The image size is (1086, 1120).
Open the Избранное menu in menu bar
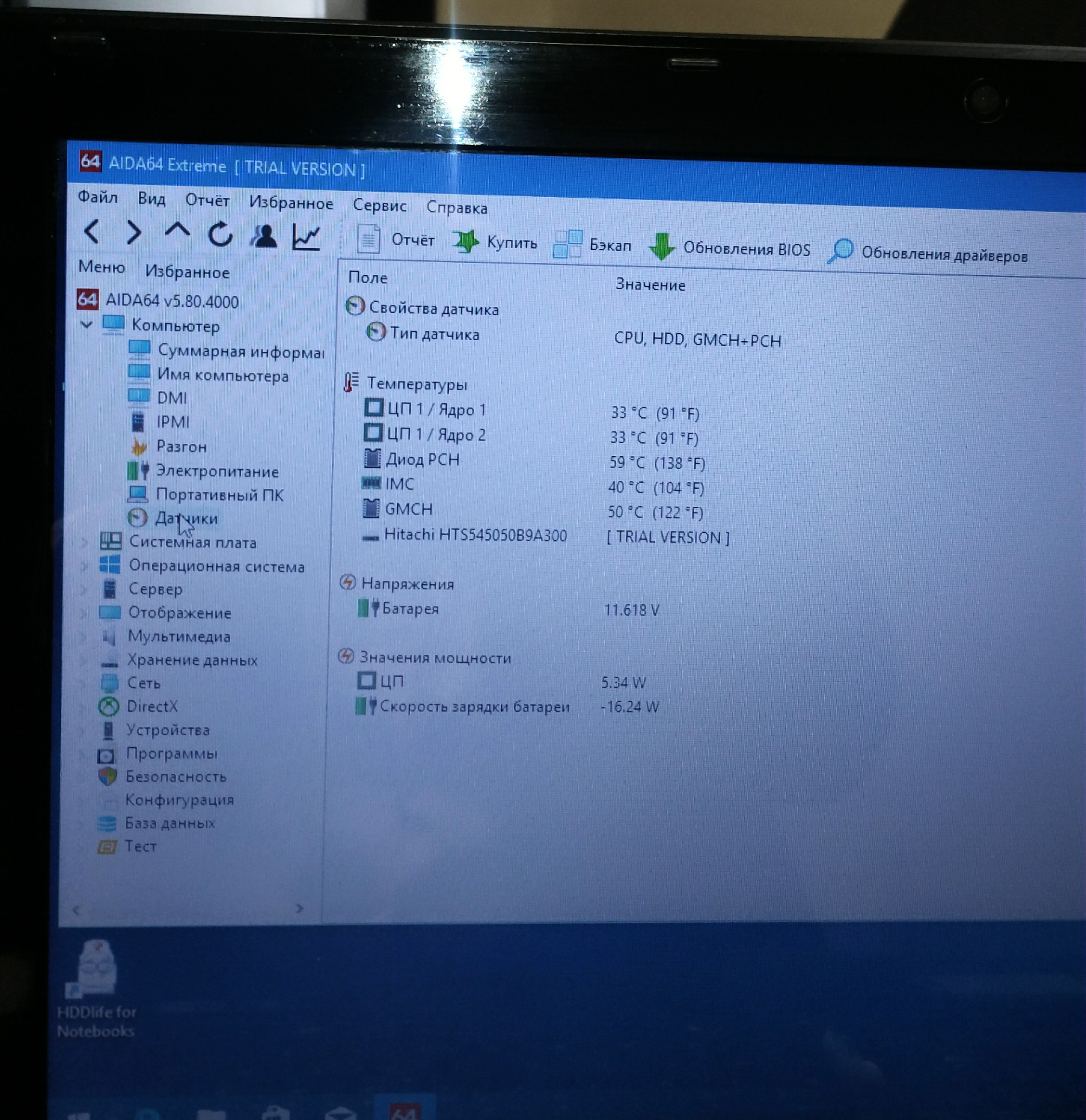(291, 203)
